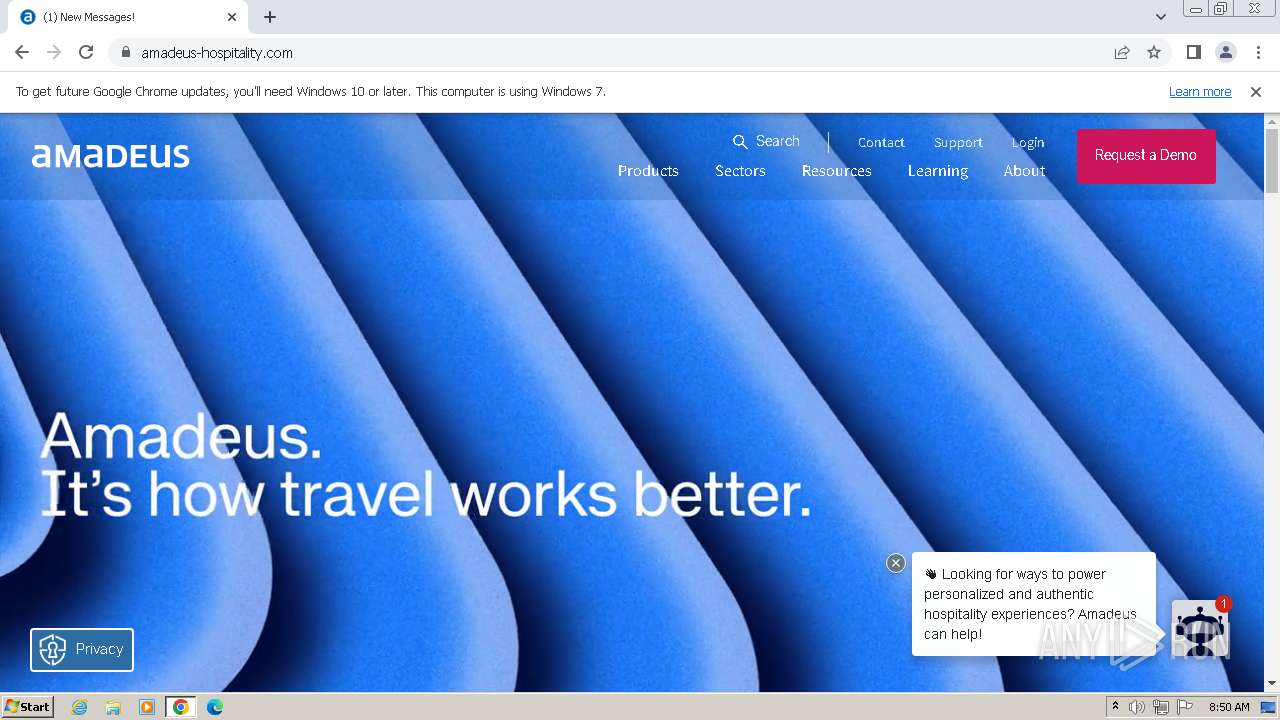Image resolution: width=1280 pixels, height=720 pixels.
Task: Click the Privacy button
Action: pyautogui.click(x=82, y=649)
